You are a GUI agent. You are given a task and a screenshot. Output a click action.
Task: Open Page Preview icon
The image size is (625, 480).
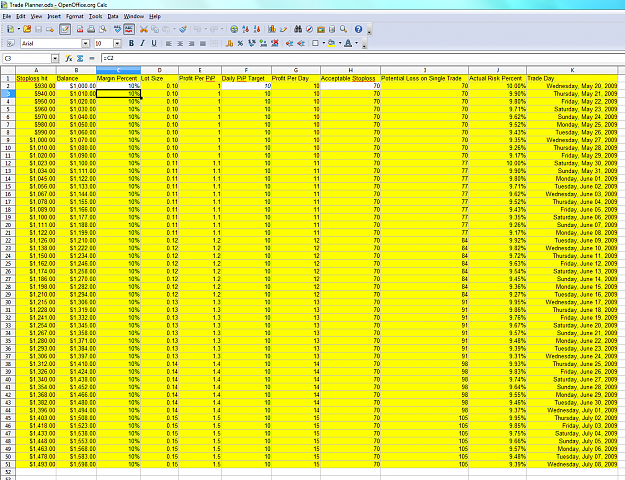[x=103, y=29]
